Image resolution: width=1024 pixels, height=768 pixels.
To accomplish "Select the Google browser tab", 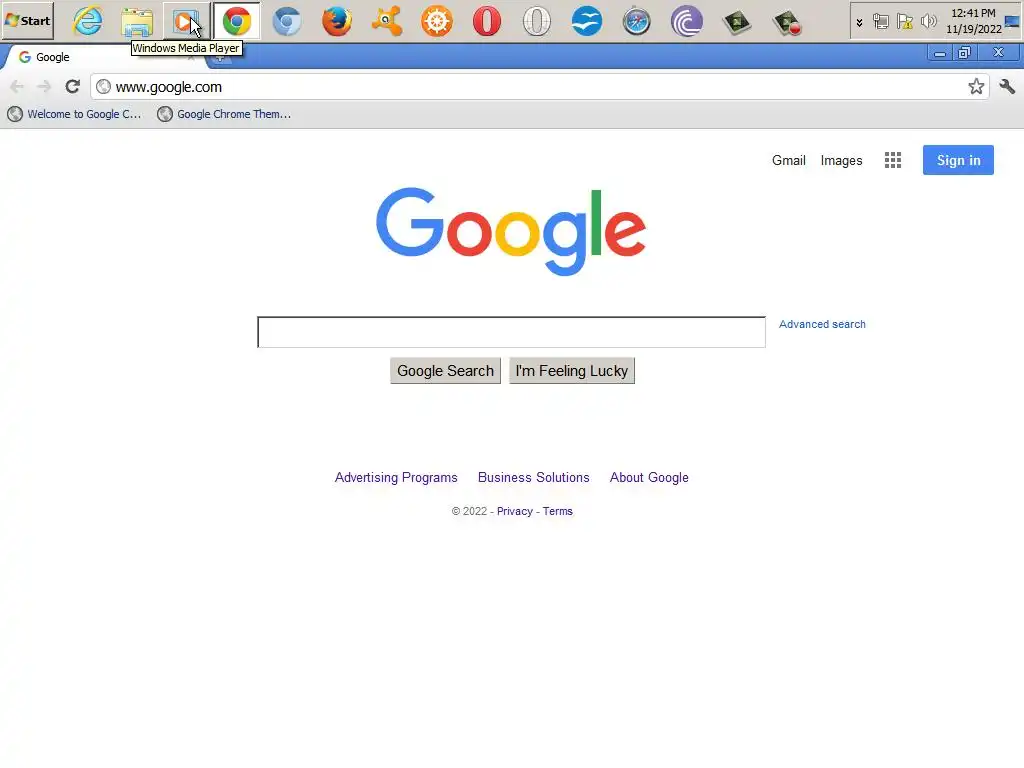I will click(x=104, y=57).
